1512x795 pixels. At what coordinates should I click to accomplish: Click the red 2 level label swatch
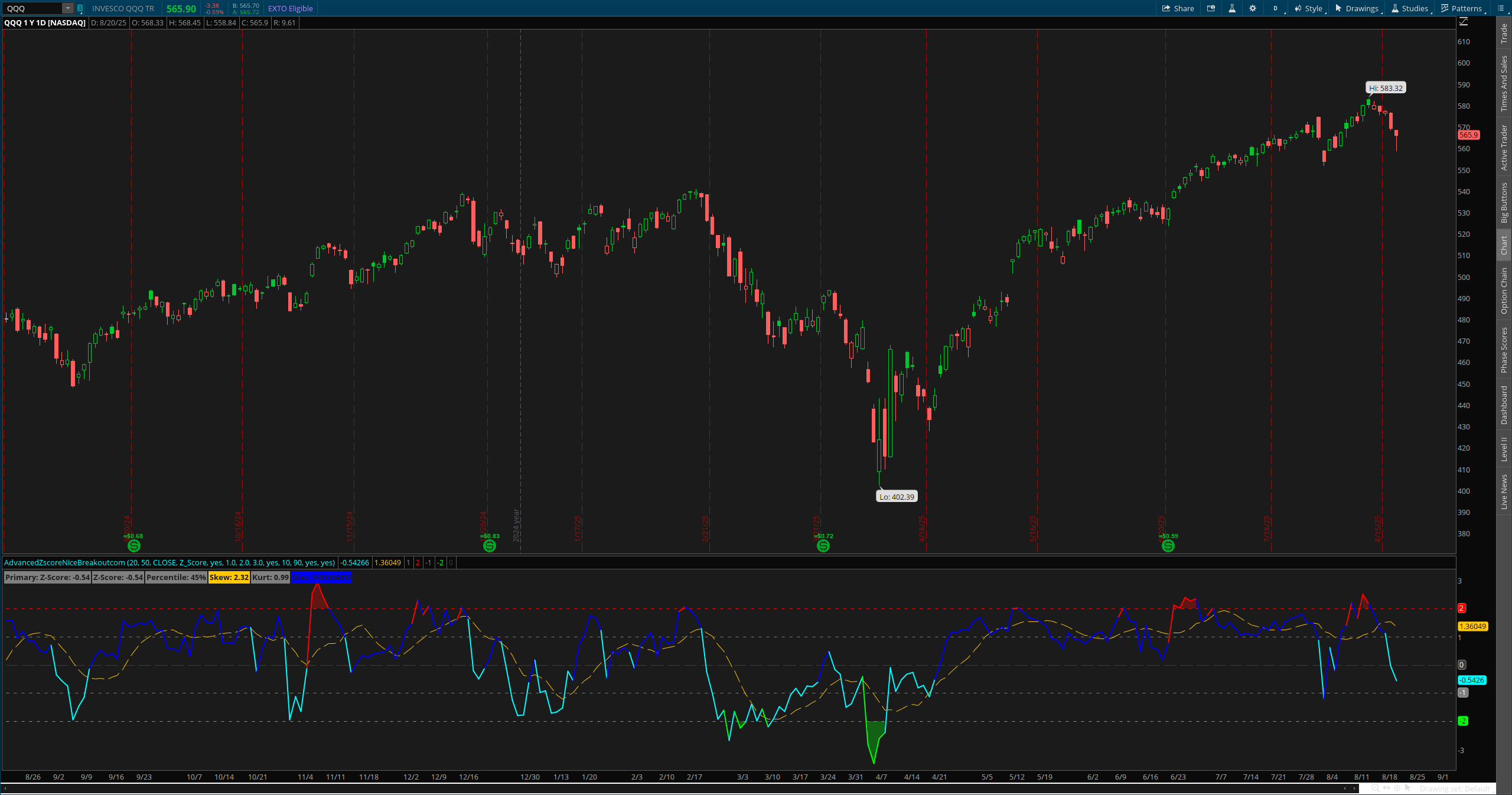[x=1462, y=608]
